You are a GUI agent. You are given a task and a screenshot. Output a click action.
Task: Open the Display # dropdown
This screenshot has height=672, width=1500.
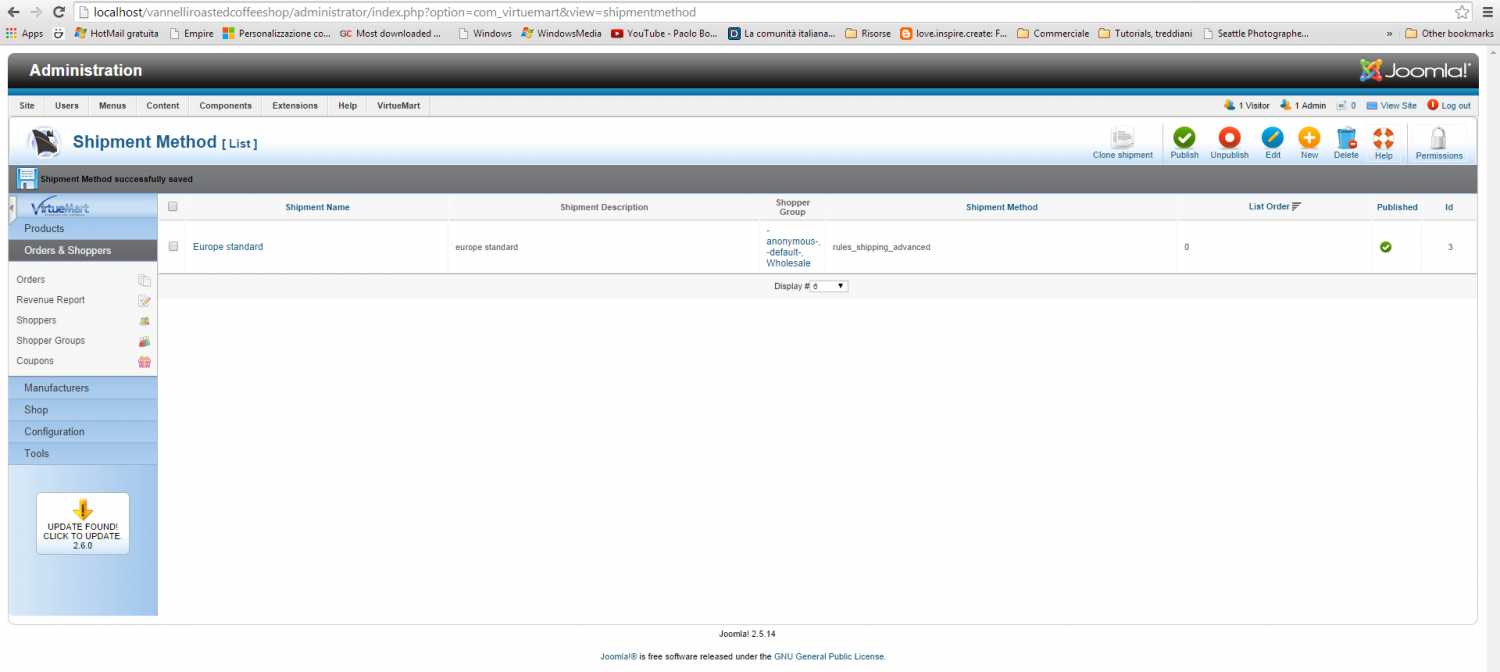(829, 286)
